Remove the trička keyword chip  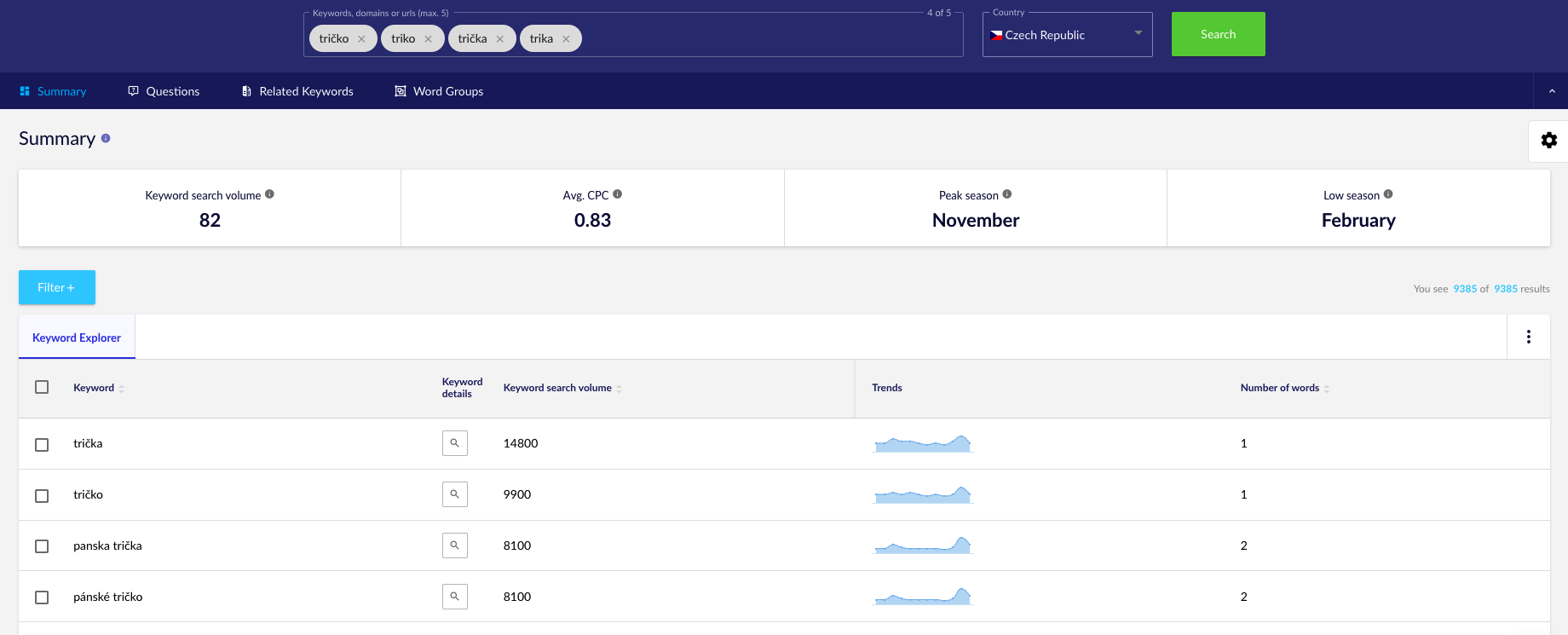pyautogui.click(x=499, y=39)
